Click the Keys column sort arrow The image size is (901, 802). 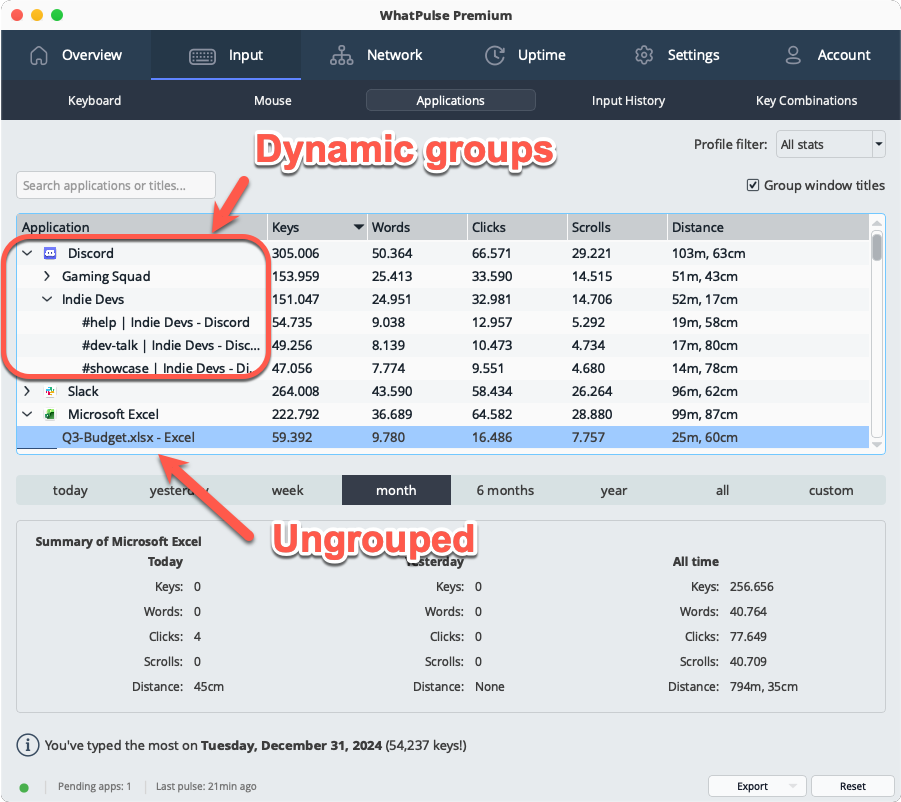click(359, 227)
